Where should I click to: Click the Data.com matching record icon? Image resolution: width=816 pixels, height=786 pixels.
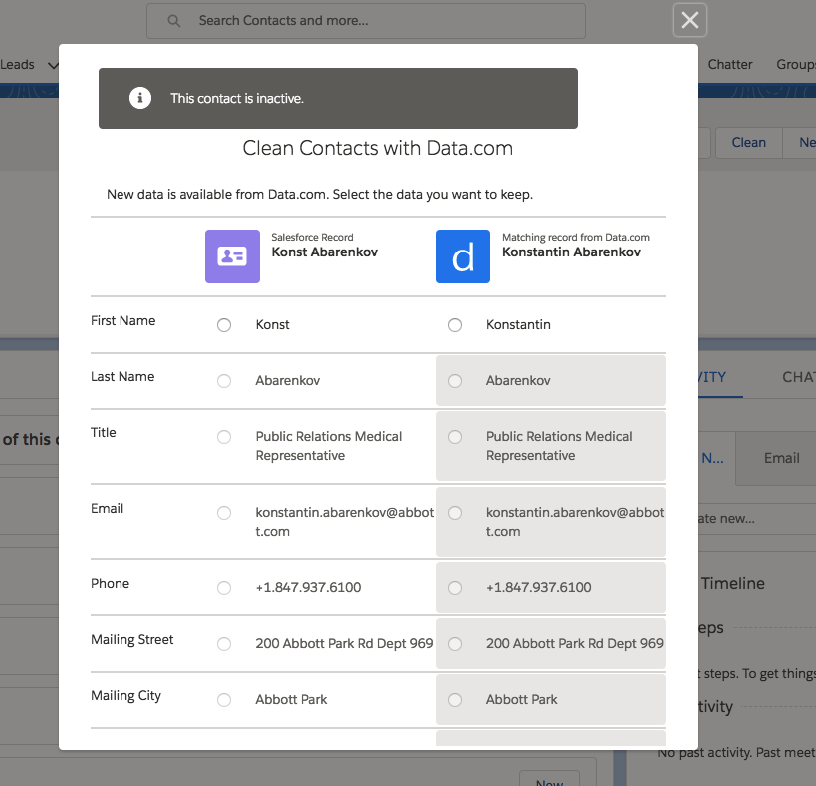463,256
